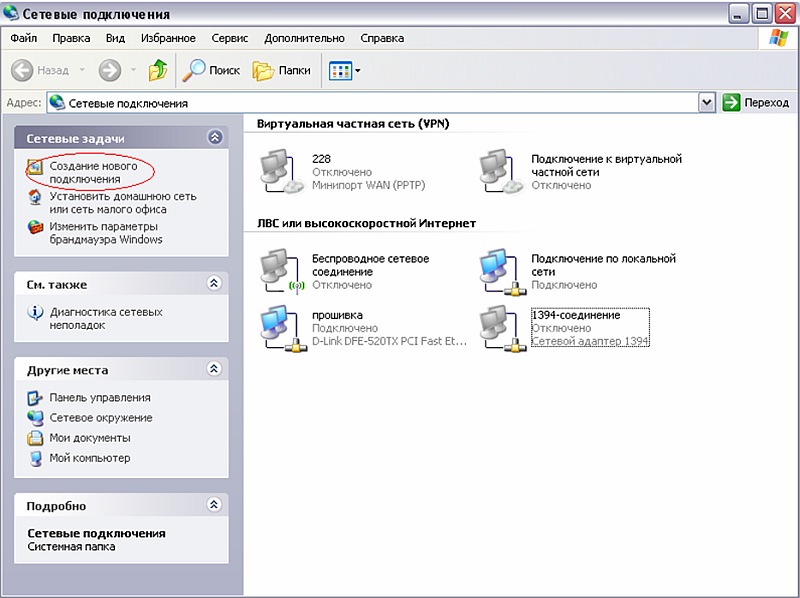This screenshot has width=800, height=598.
Task: Collapse the См. также panel
Action: (213, 284)
